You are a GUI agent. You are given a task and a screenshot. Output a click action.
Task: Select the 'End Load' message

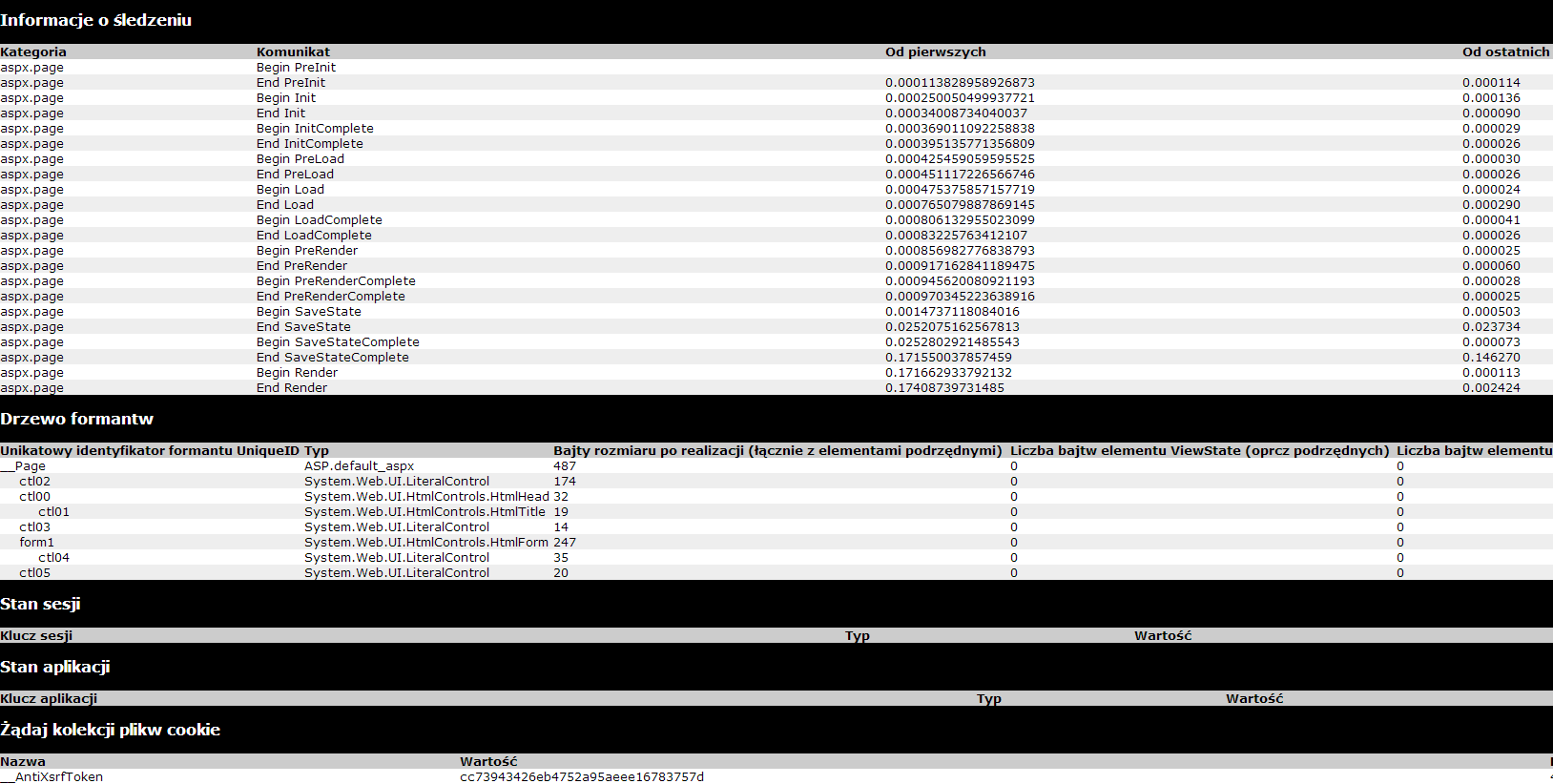pyautogui.click(x=285, y=205)
